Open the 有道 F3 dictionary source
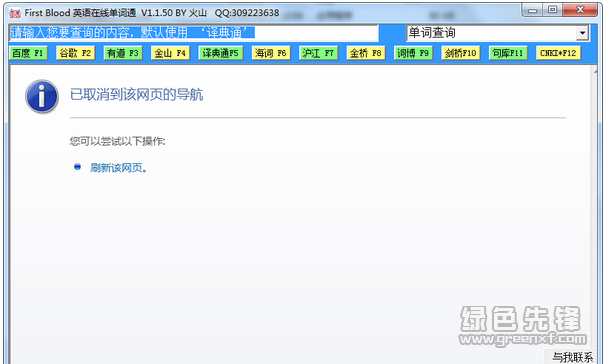The image size is (608, 364). pos(123,53)
